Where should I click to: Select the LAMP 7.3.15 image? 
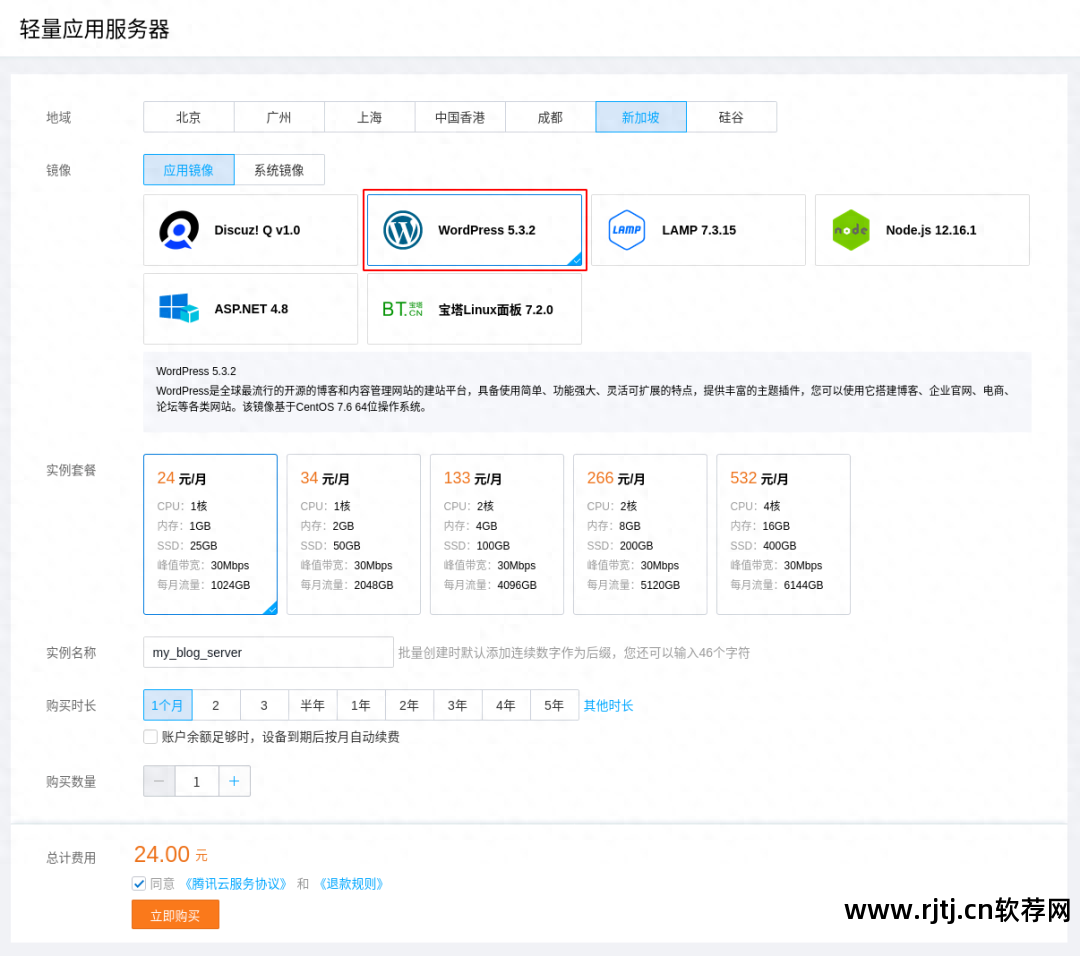(698, 229)
